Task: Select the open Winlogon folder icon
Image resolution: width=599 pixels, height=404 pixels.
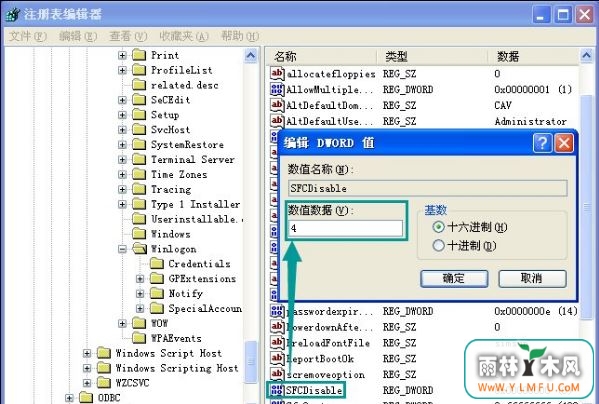Action: point(139,249)
